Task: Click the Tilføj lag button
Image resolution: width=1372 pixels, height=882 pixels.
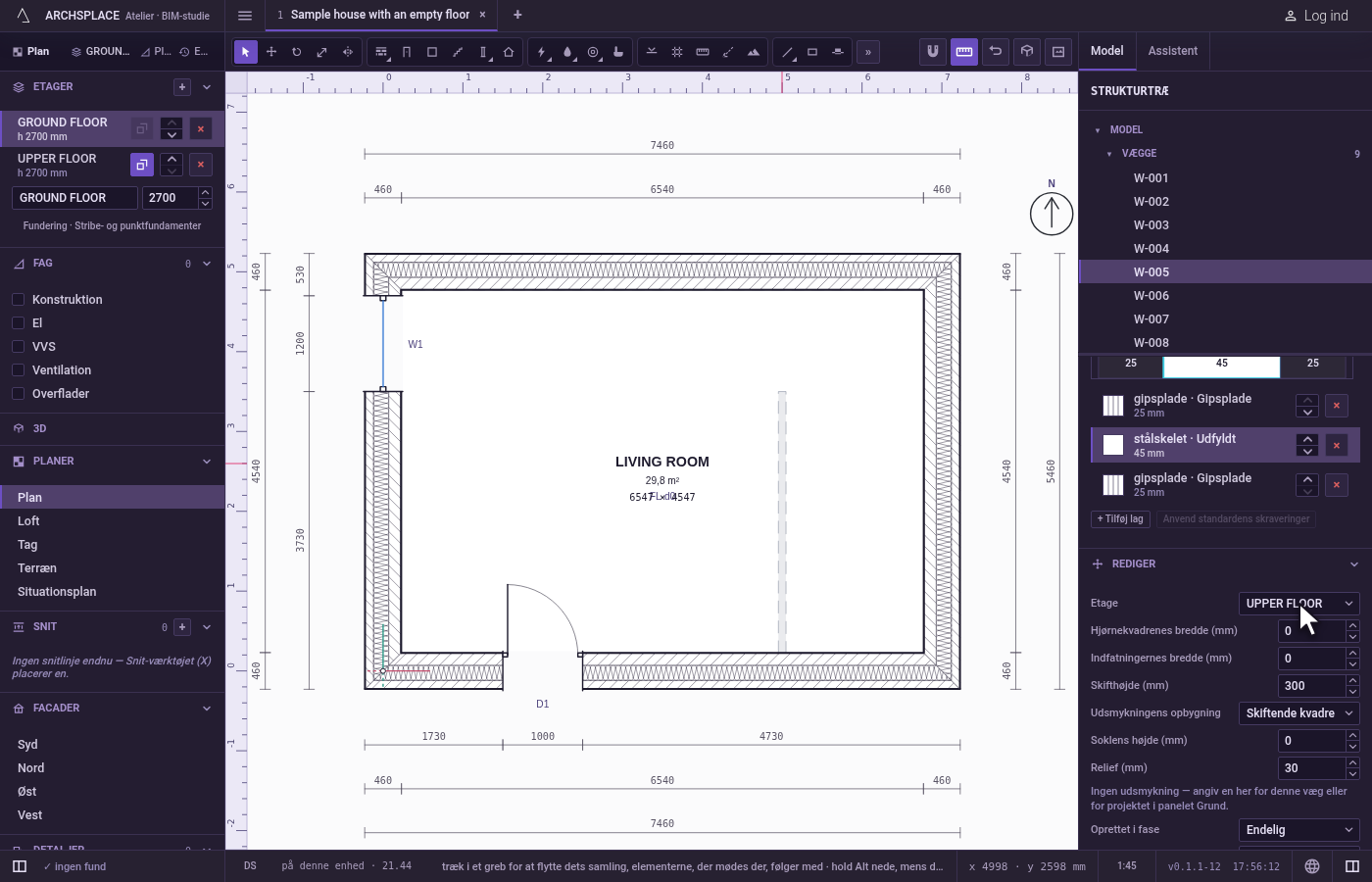Action: pos(1120,519)
